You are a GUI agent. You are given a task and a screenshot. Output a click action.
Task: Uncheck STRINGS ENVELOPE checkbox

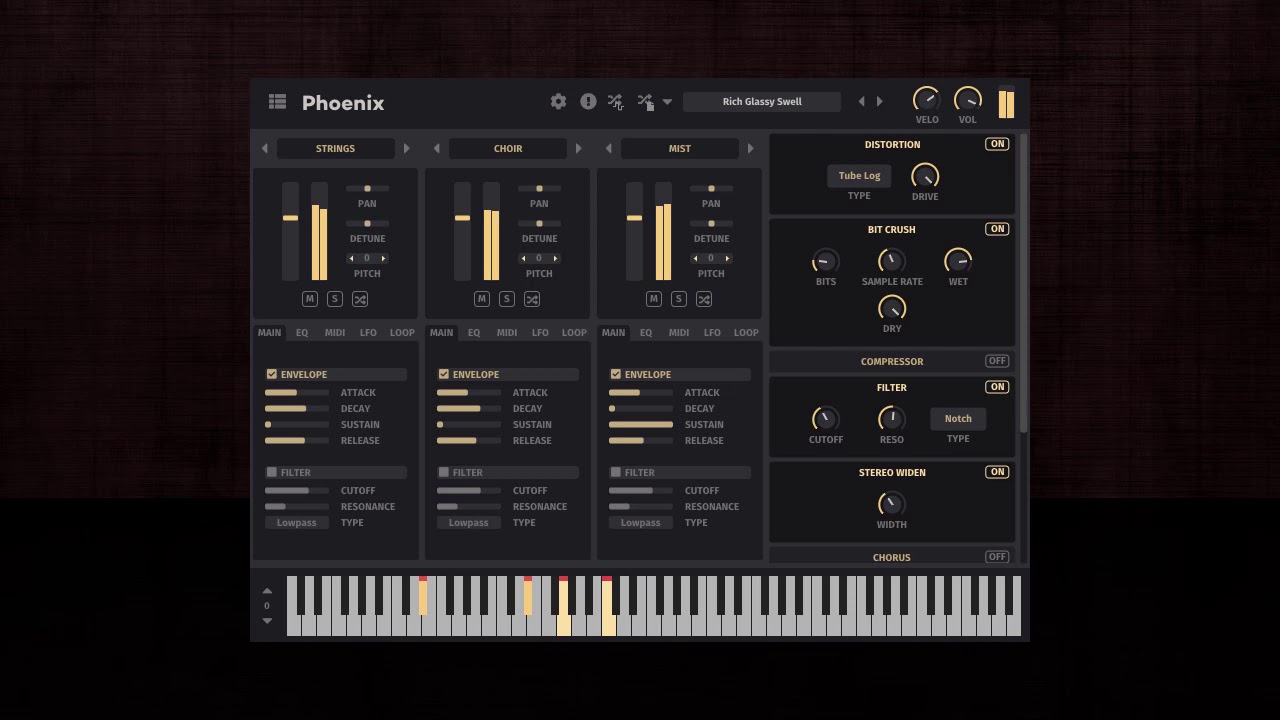(271, 374)
